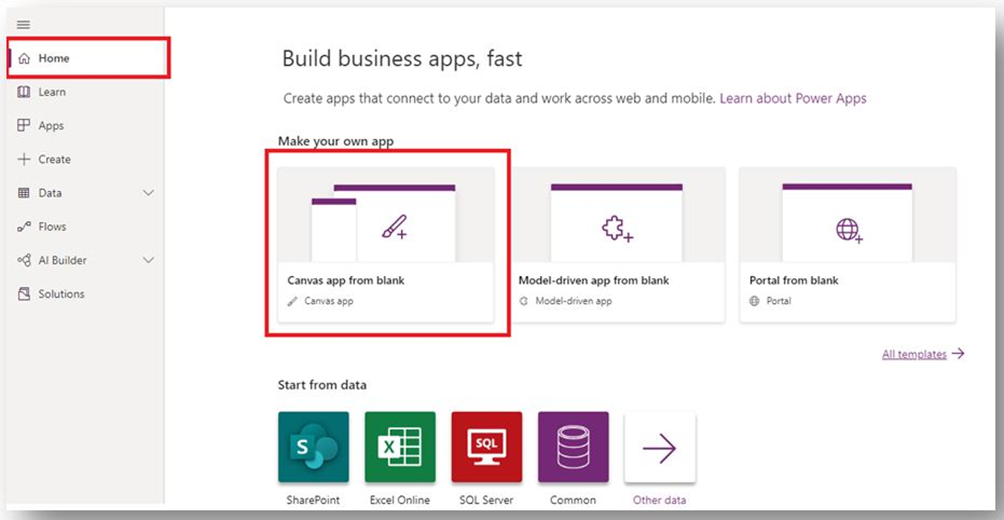The image size is (1004, 520).
Task: Open Flows from the sidebar
Action: [52, 227]
